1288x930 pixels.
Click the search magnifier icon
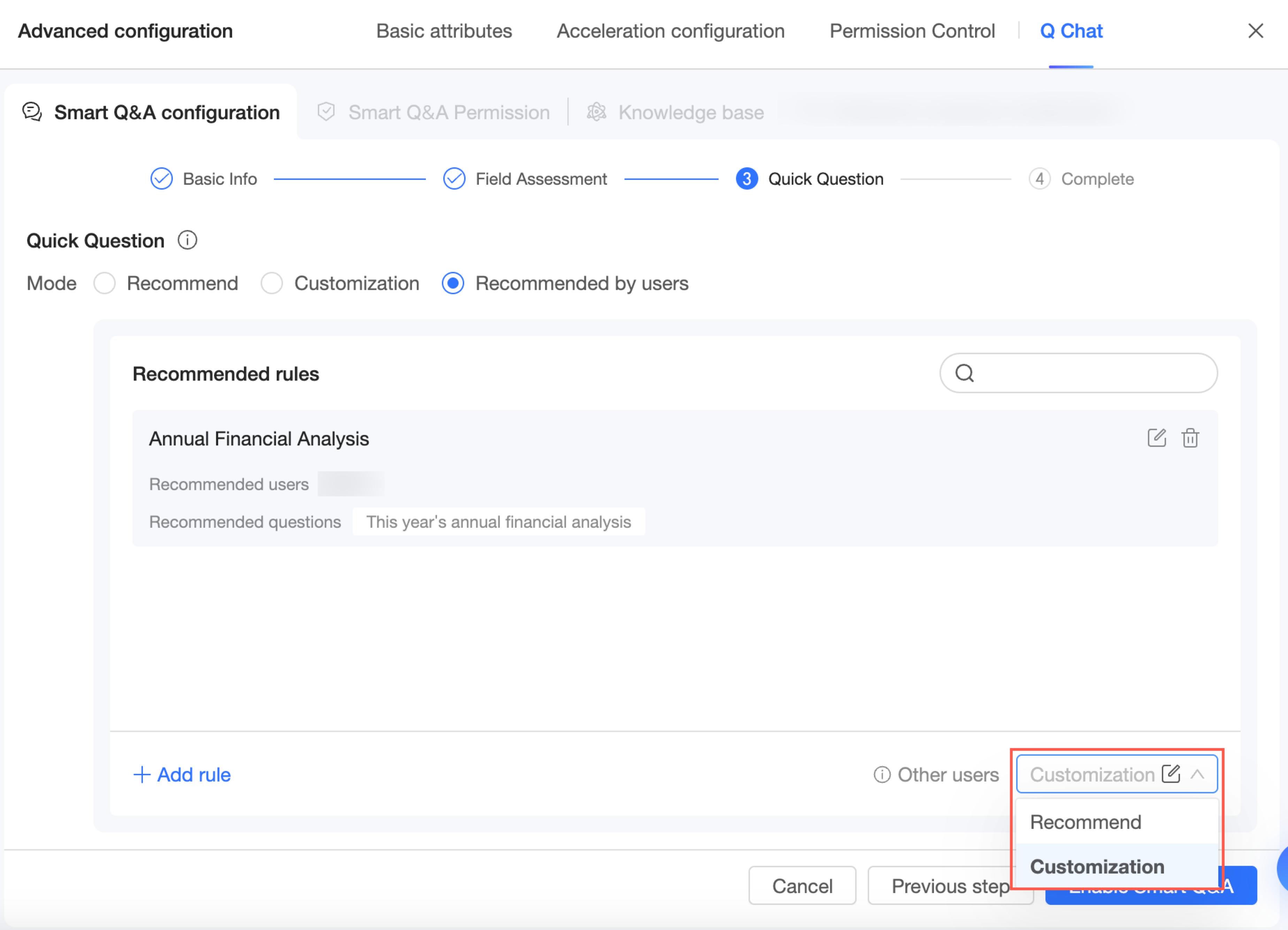coord(964,373)
